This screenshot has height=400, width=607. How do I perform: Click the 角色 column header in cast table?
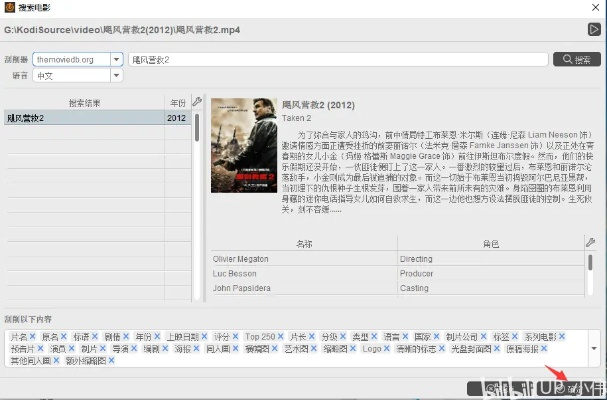coord(491,244)
